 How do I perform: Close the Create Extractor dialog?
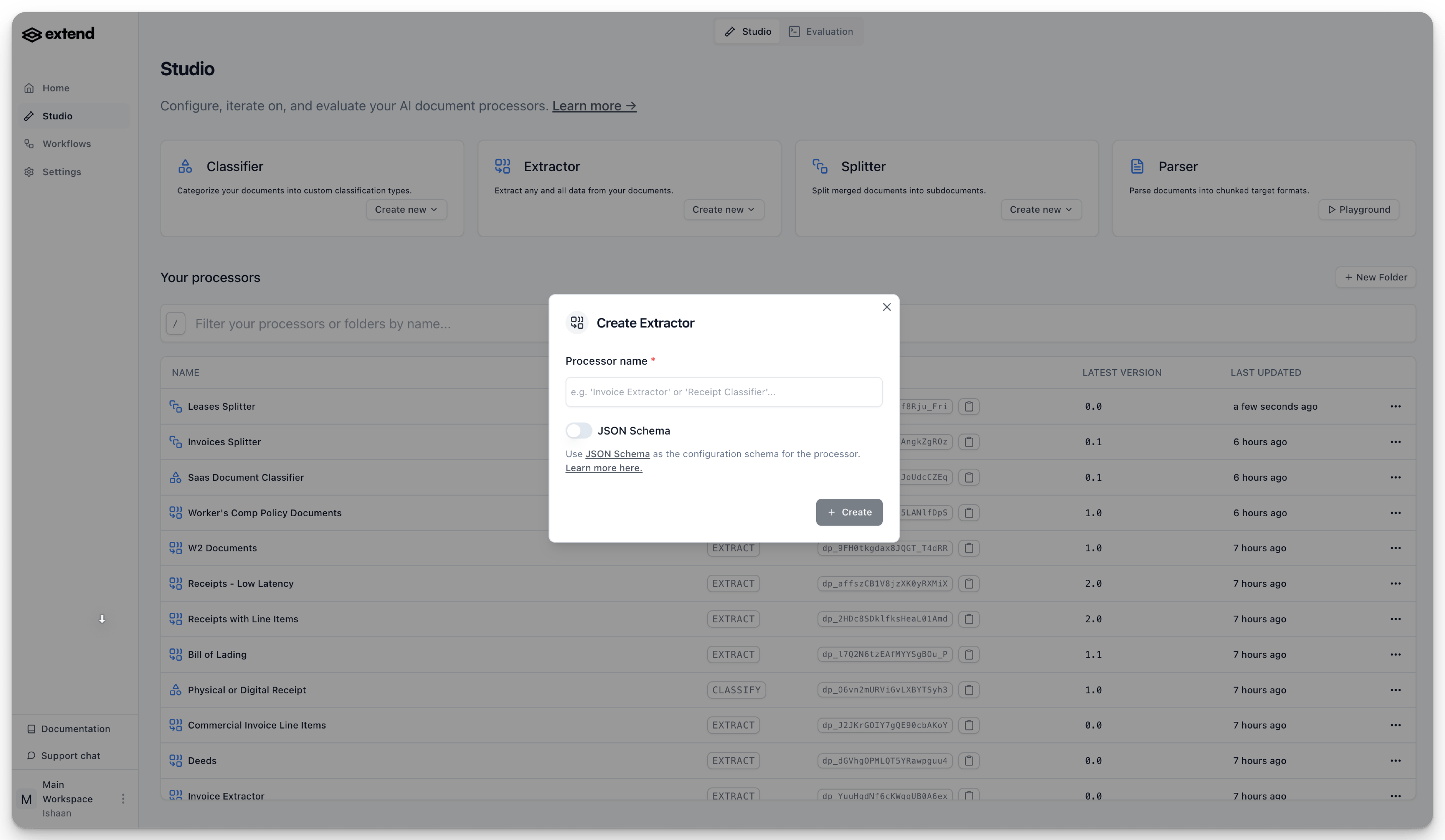coord(887,307)
